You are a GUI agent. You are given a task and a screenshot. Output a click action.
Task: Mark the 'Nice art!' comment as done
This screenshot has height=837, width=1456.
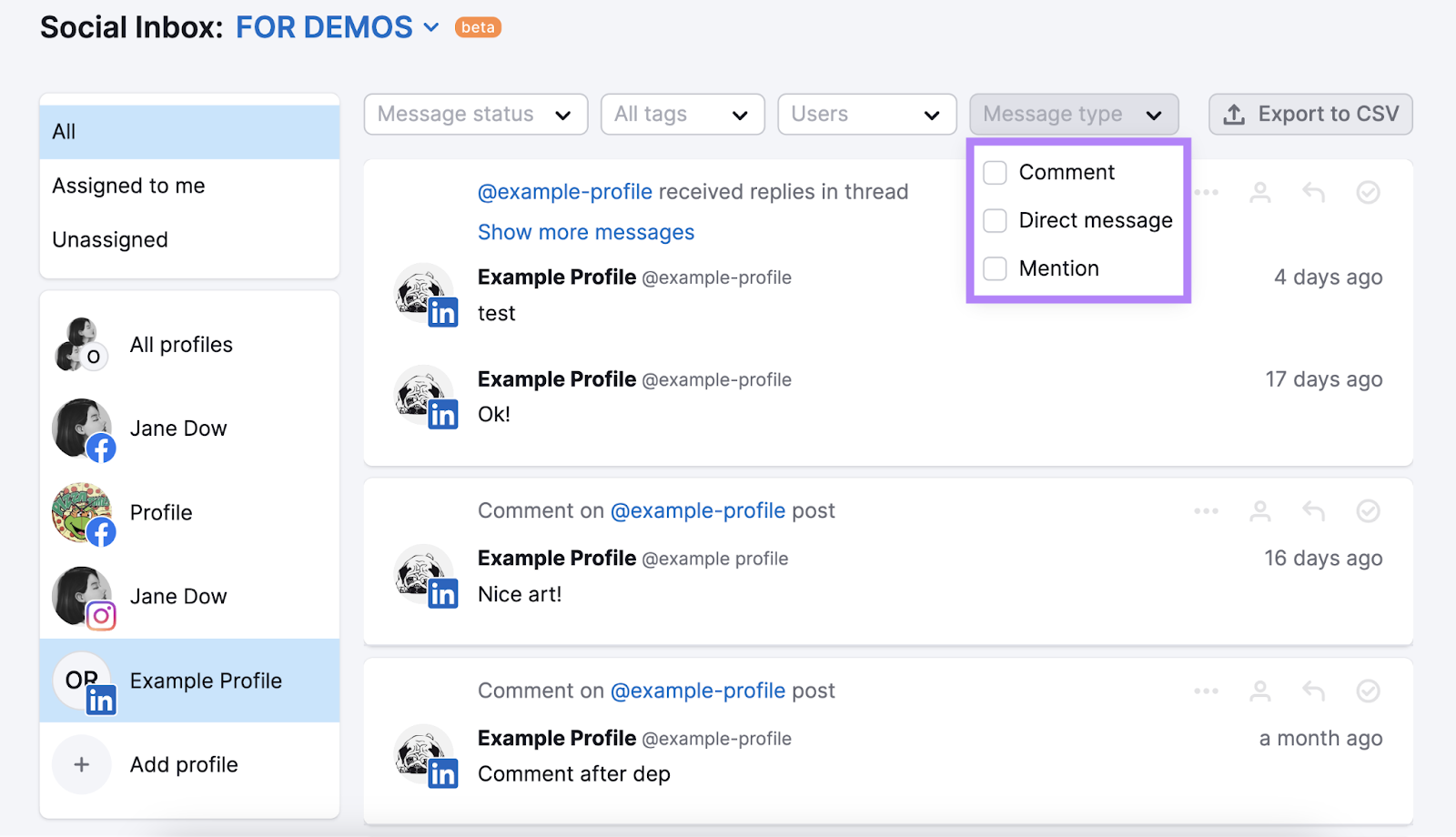(x=1369, y=510)
